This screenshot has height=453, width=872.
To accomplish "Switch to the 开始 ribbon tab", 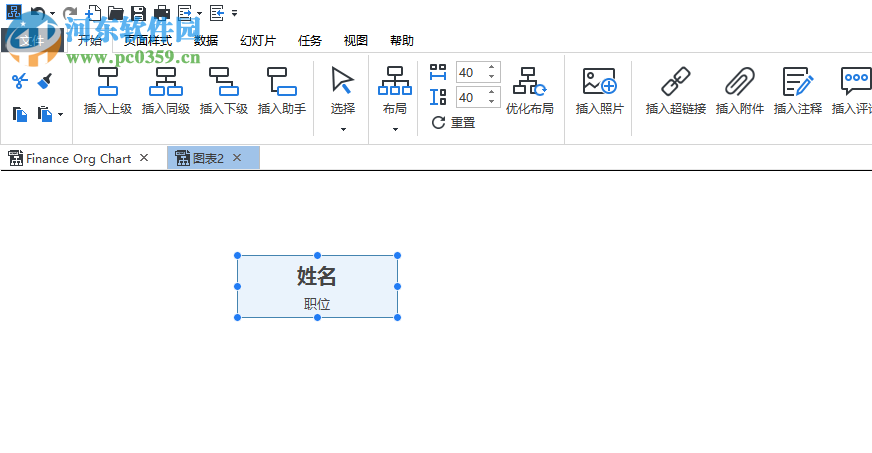I will 90,41.
